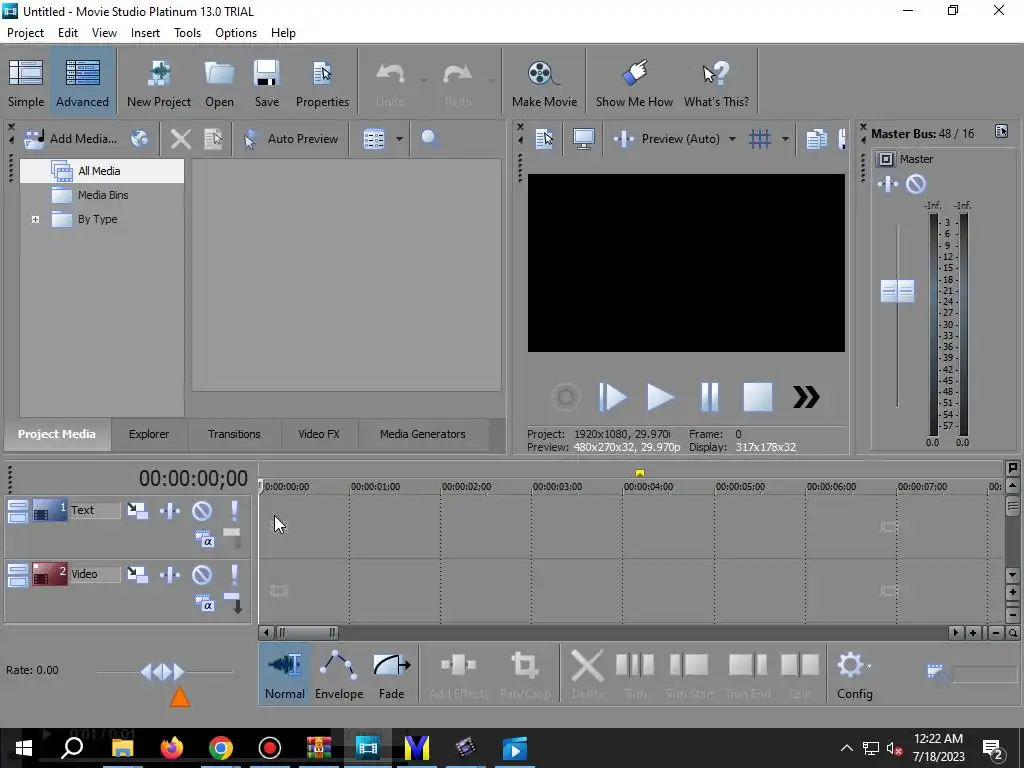Search the media bins

coord(429,138)
